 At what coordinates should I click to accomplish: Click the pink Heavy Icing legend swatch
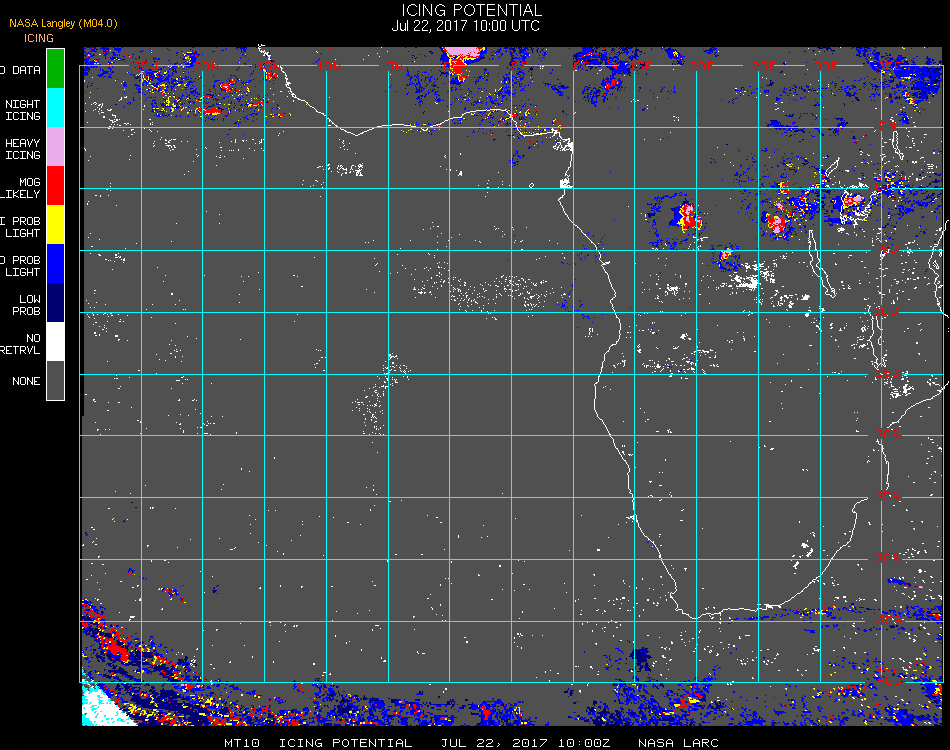55,147
